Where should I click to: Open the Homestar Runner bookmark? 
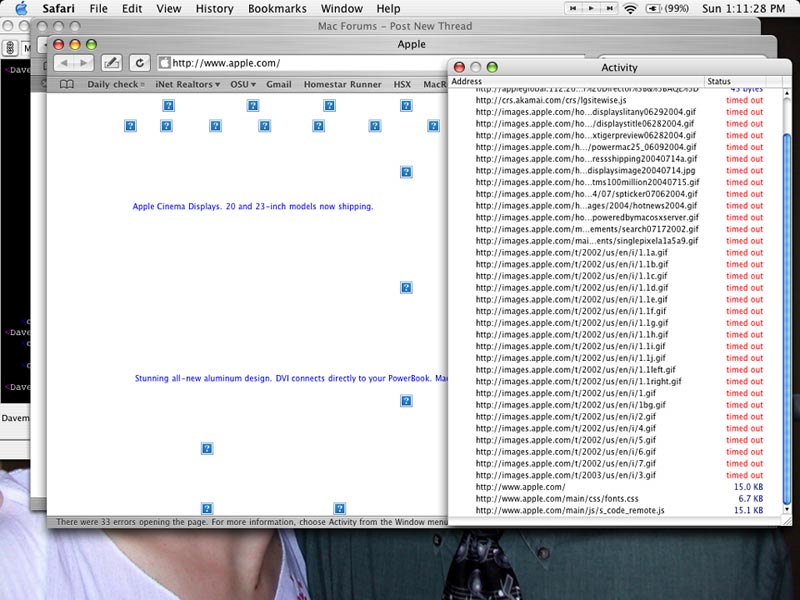pos(342,84)
